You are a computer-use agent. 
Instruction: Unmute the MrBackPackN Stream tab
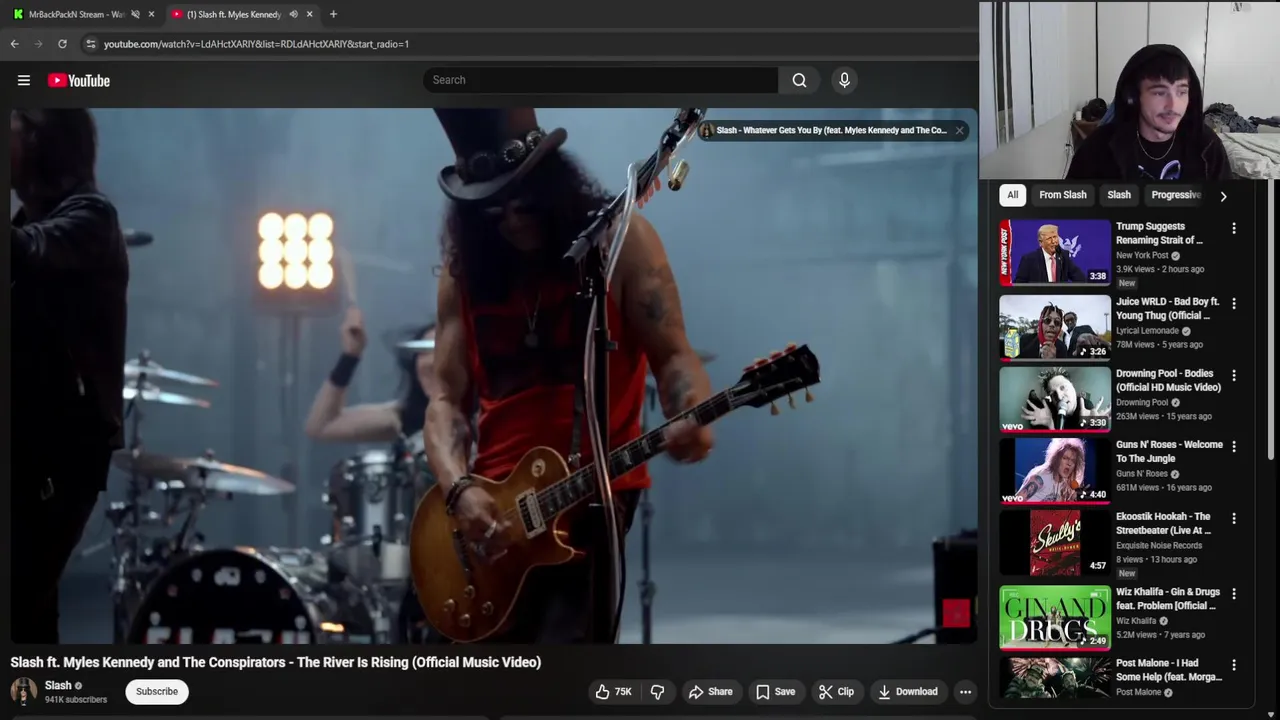tap(135, 14)
